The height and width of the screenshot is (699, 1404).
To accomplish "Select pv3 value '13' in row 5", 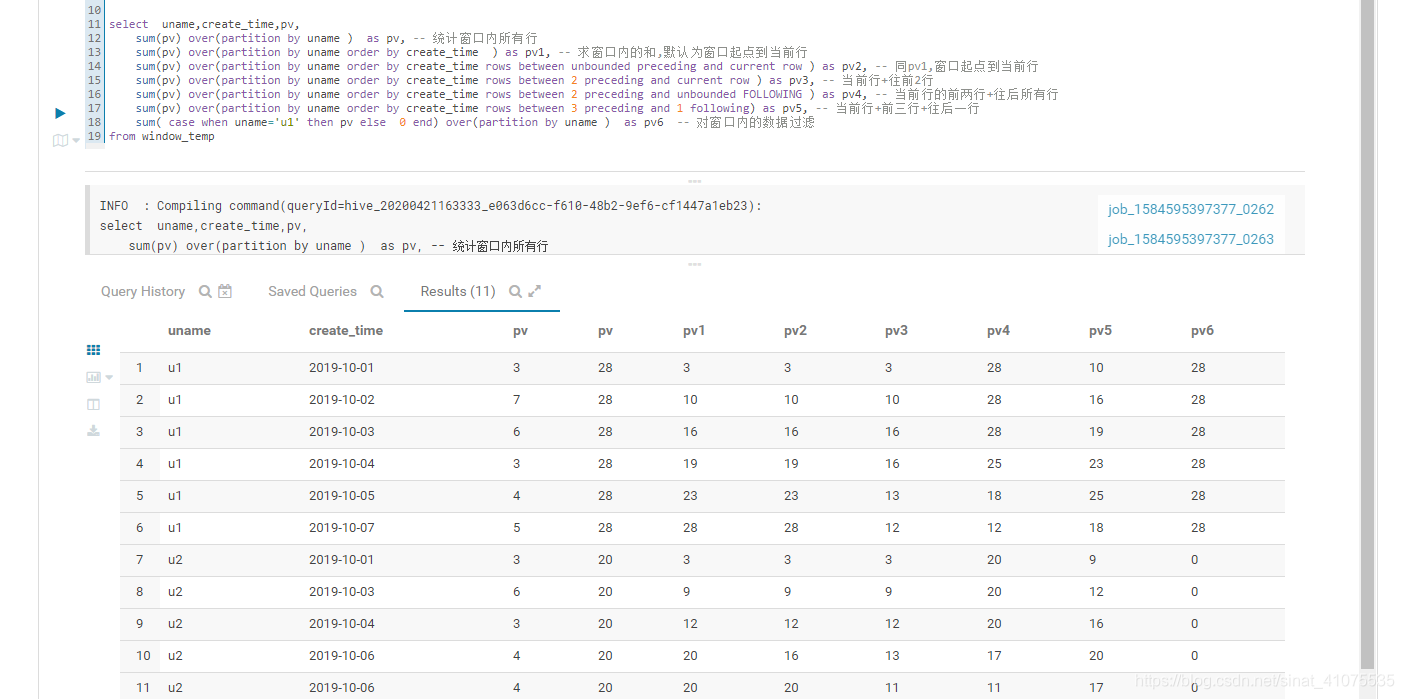I will coord(892,495).
